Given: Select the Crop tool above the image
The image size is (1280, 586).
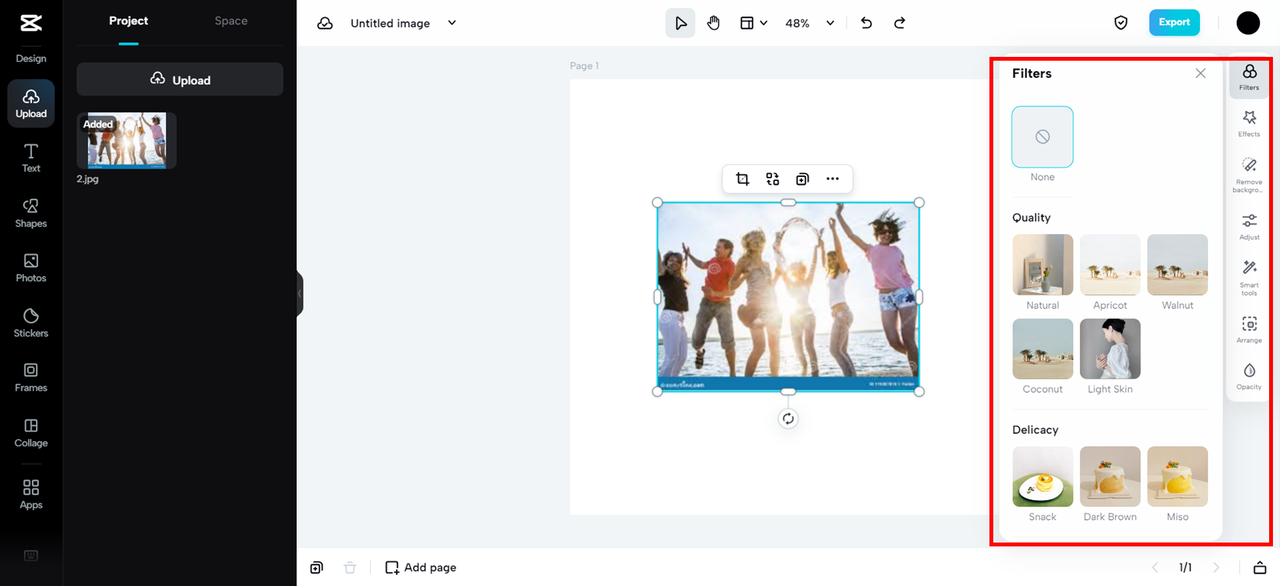Looking at the screenshot, I should pyautogui.click(x=742, y=178).
